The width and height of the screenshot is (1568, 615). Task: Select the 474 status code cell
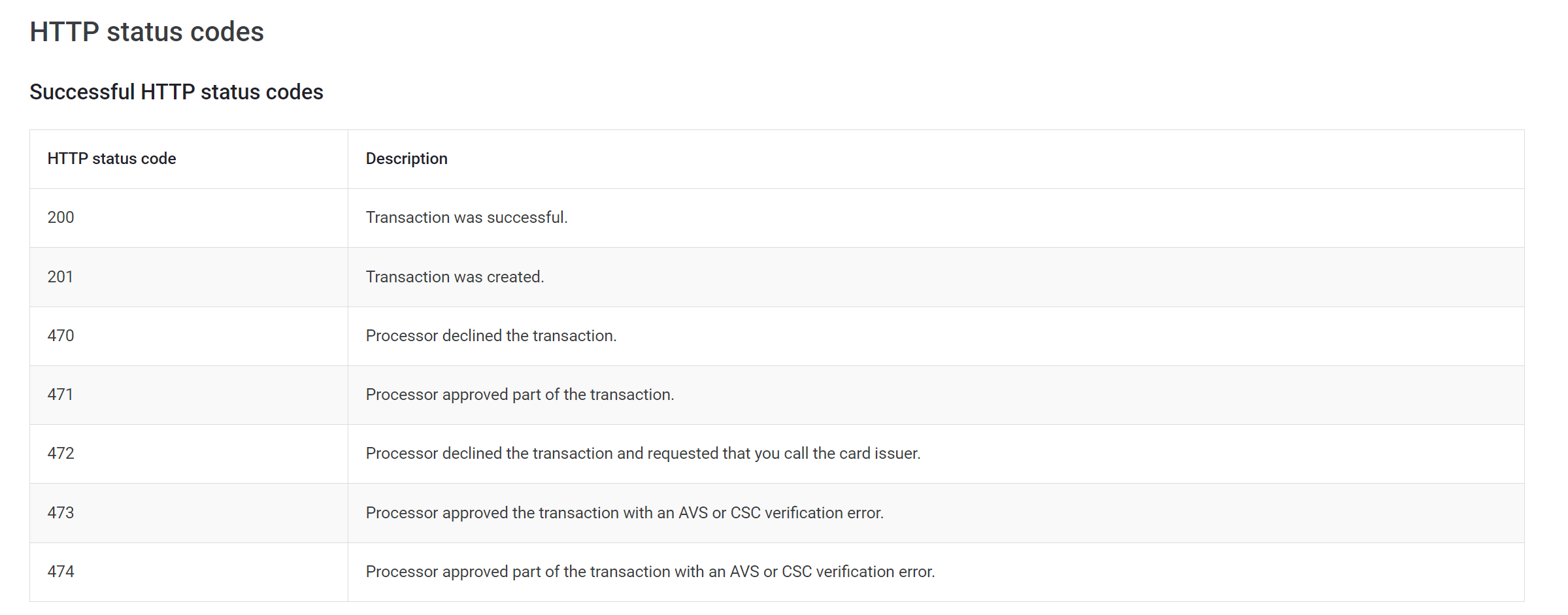click(61, 572)
